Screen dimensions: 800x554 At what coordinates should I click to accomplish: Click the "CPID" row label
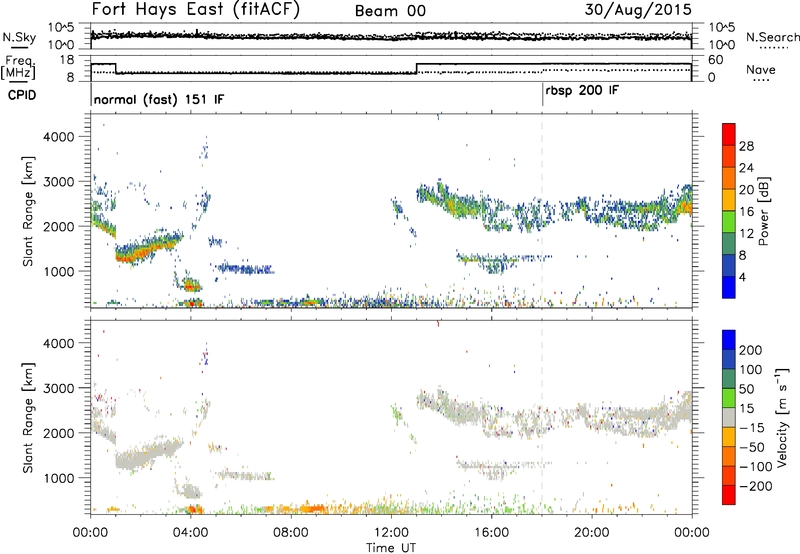pyautogui.click(x=22, y=95)
